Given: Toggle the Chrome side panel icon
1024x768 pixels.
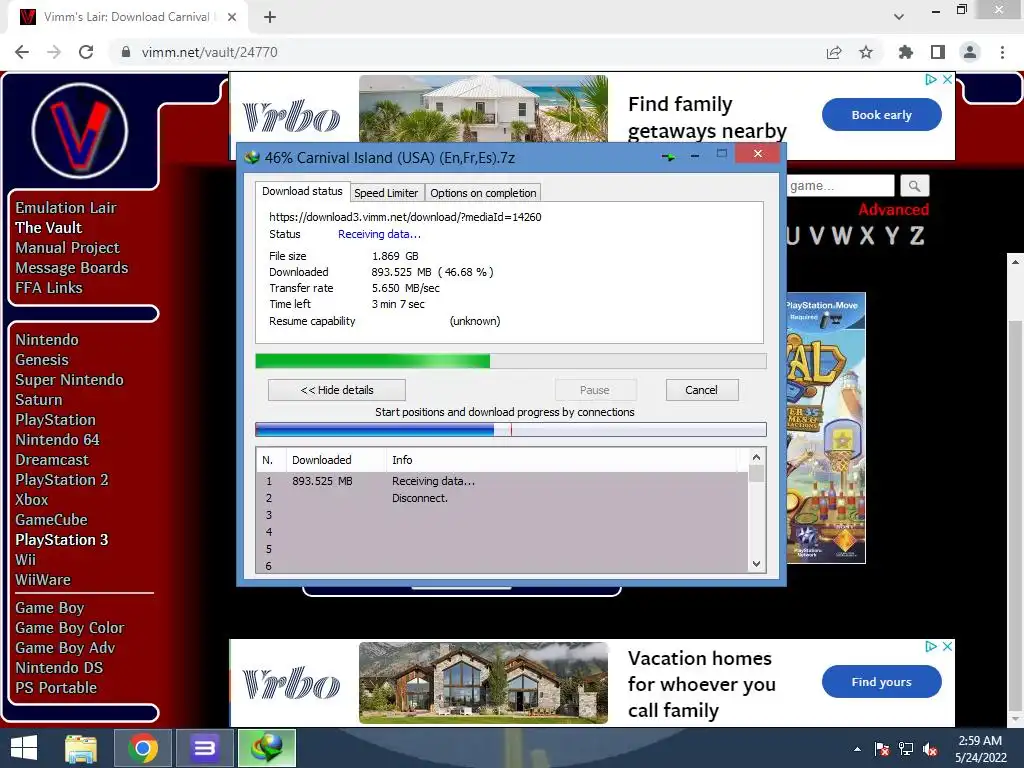Looking at the screenshot, I should click(938, 52).
